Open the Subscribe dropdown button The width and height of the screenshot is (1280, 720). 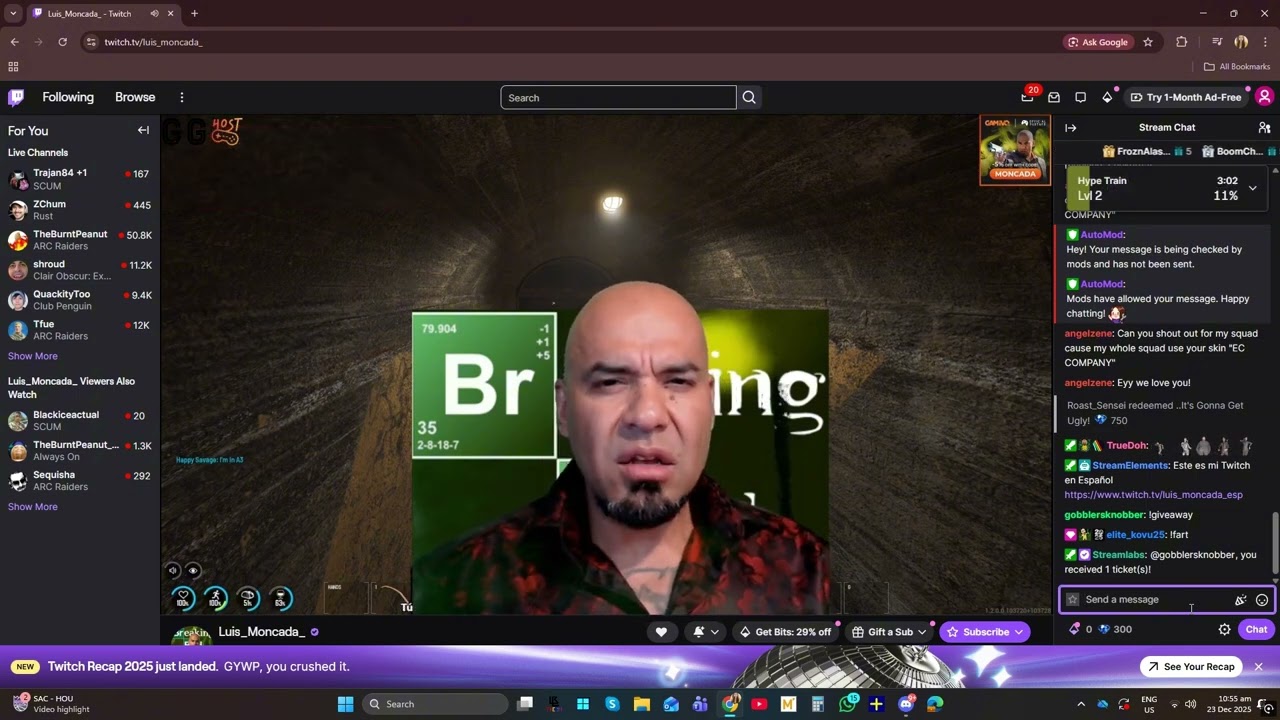[985, 632]
